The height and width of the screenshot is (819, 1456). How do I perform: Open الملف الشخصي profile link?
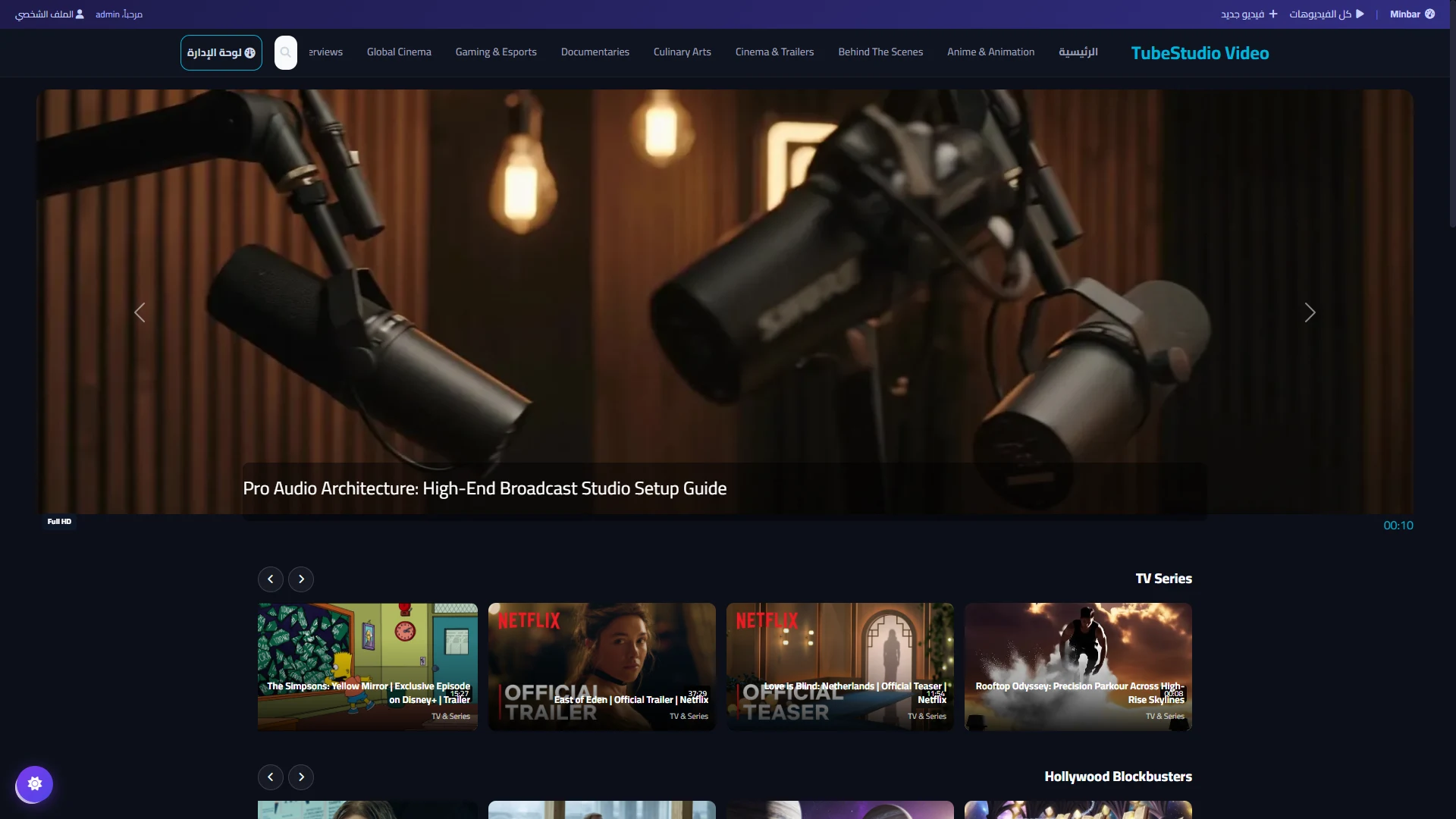(49, 14)
